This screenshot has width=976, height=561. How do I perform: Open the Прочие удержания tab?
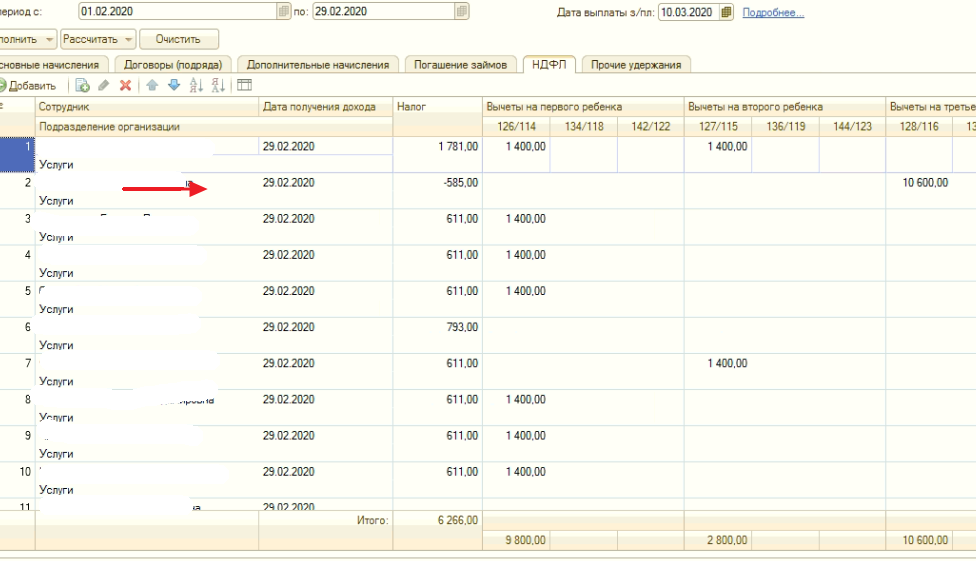[636, 65]
